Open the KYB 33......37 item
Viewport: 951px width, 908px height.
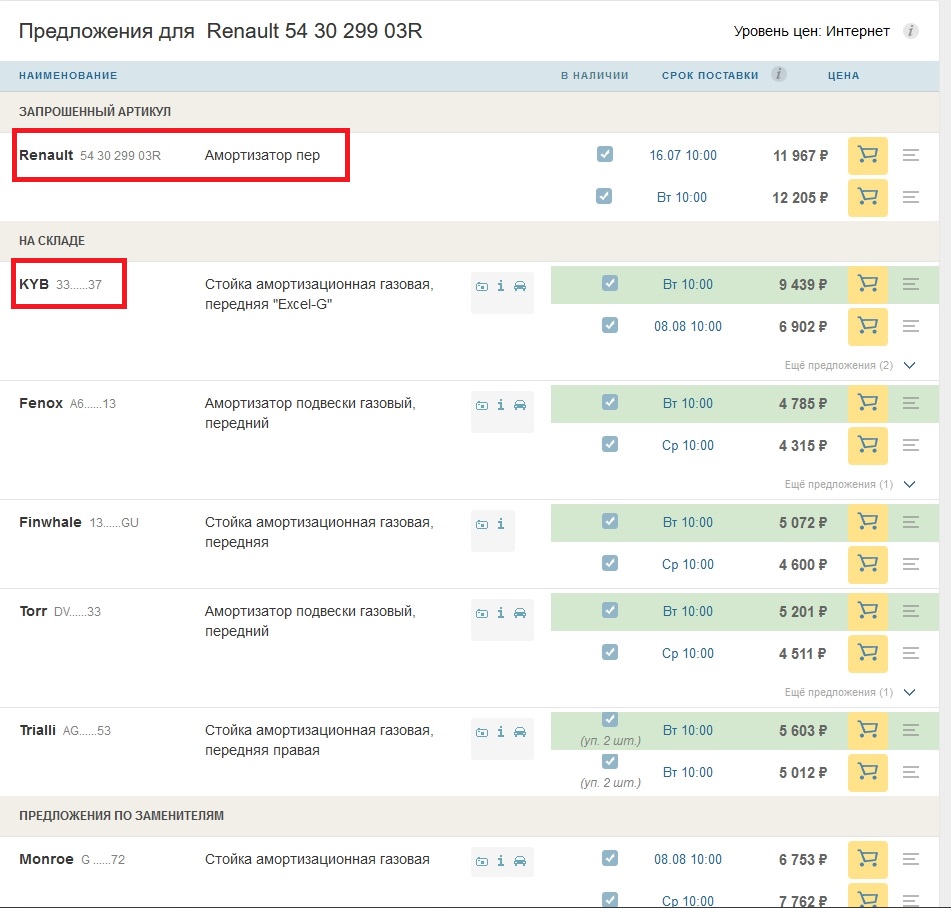point(60,284)
